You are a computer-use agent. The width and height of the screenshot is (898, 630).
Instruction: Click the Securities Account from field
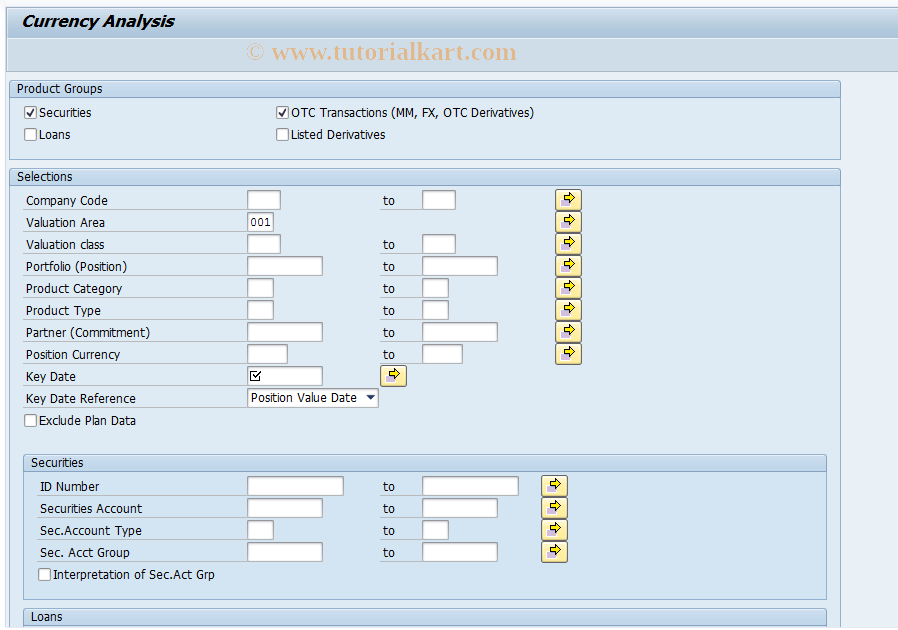[285, 508]
